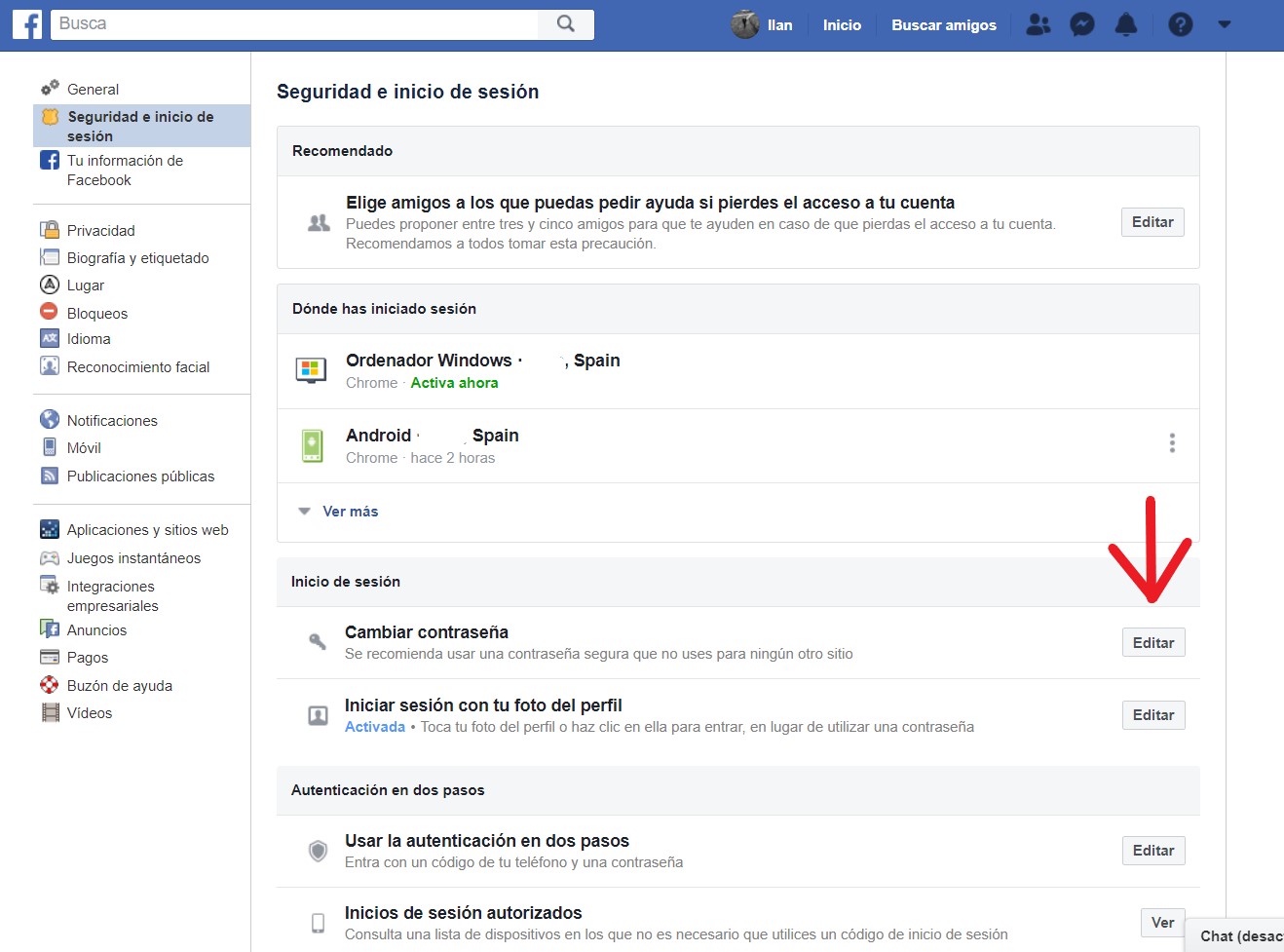
Task: Click the Ilan profile picture thumbnail
Action: click(745, 25)
